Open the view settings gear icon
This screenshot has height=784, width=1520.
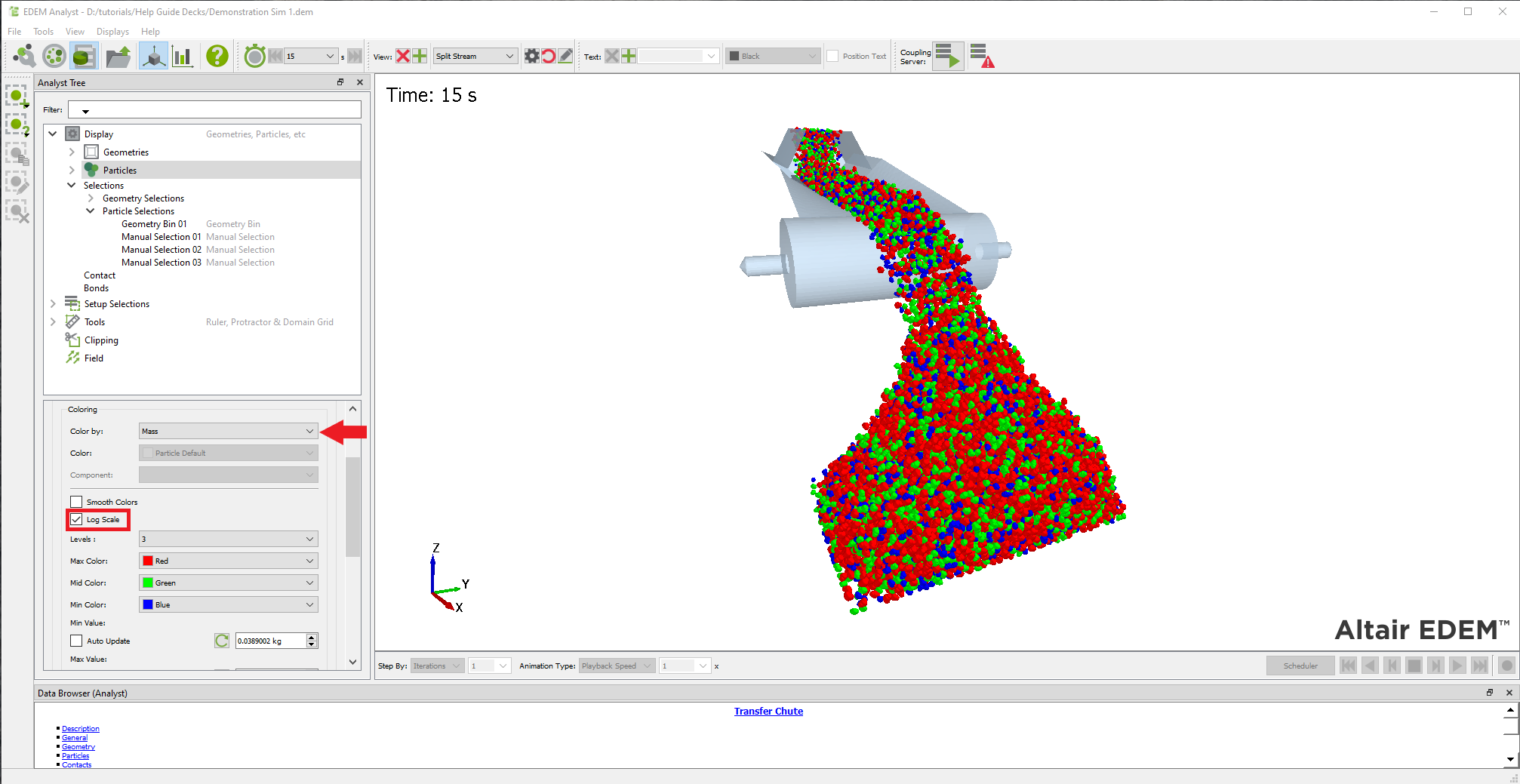click(532, 56)
